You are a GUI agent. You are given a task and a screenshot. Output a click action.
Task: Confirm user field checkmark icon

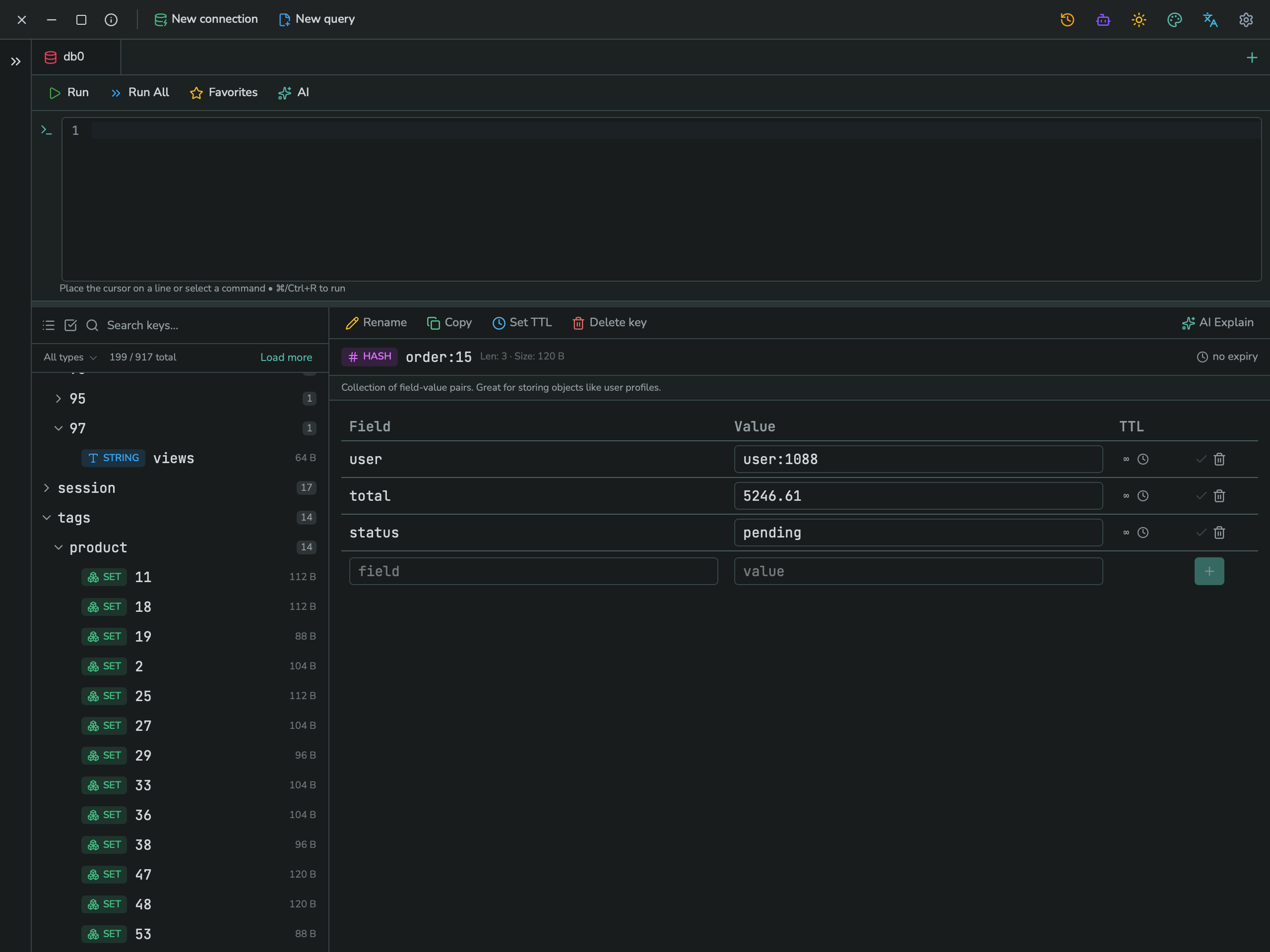point(1201,459)
